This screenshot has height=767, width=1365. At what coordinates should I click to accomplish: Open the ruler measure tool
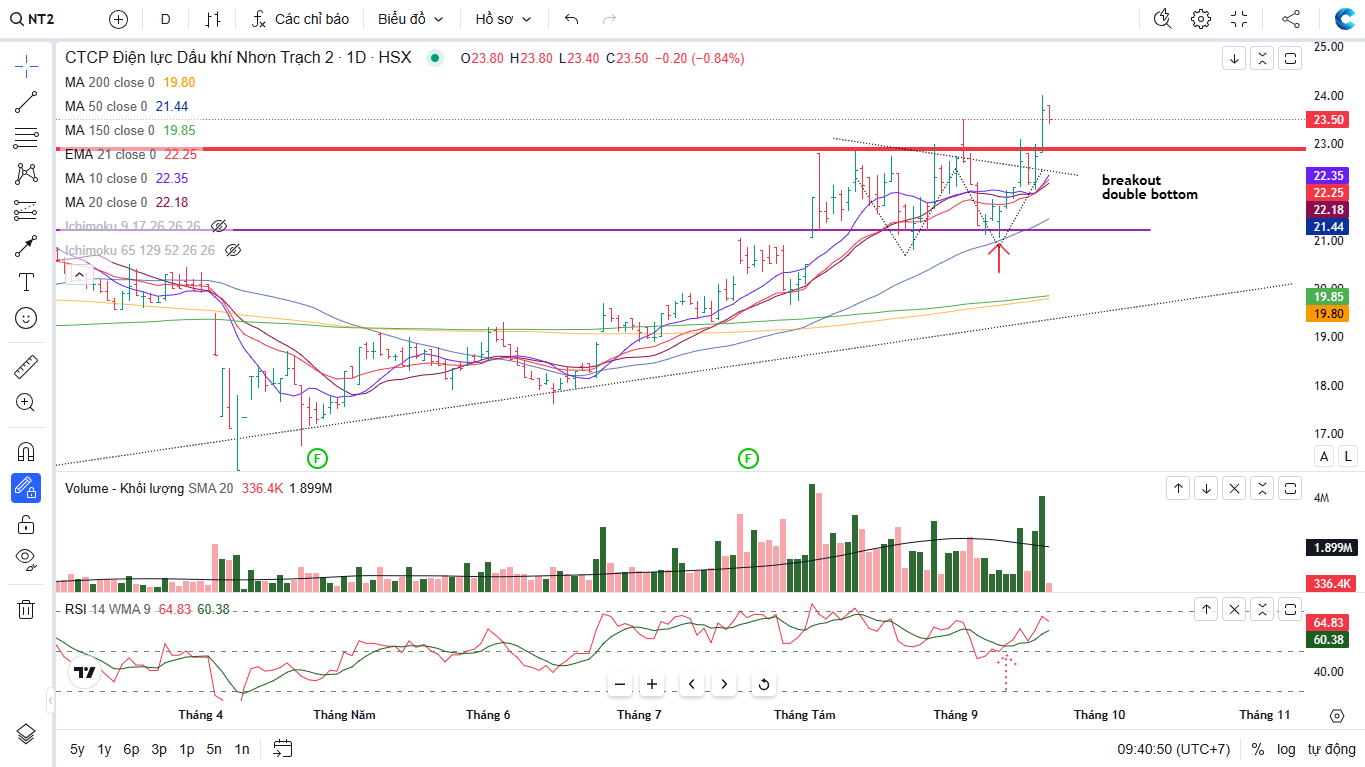(26, 367)
